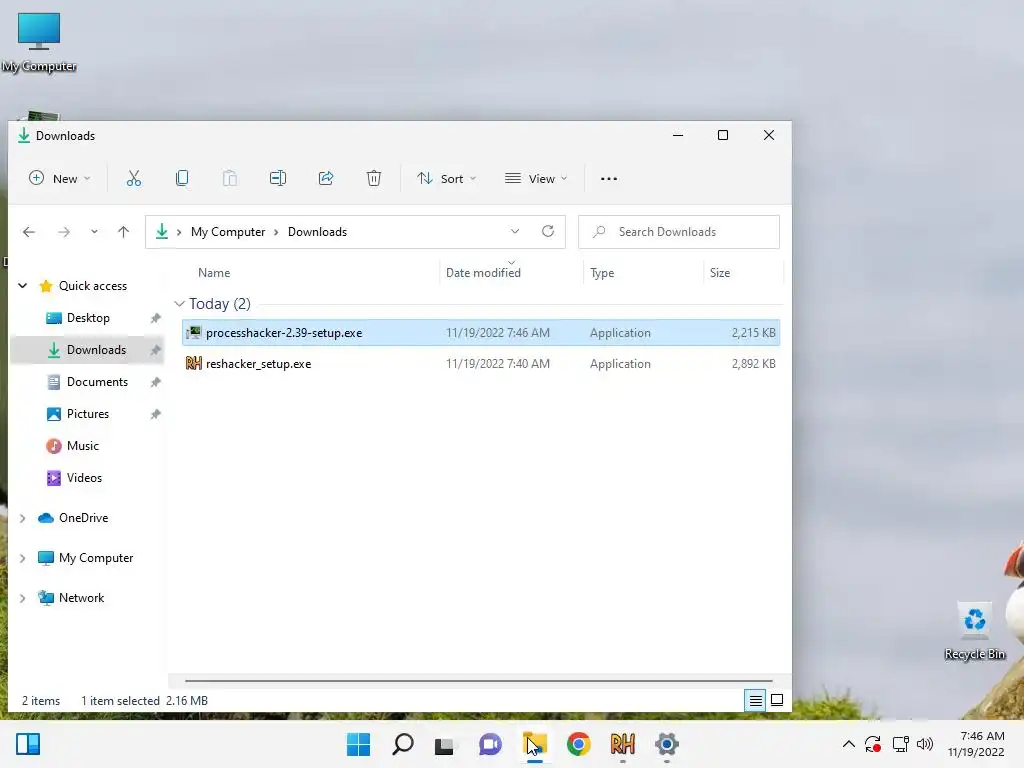The image size is (1024, 768).
Task: Switch to details view layout icon
Action: click(x=756, y=701)
